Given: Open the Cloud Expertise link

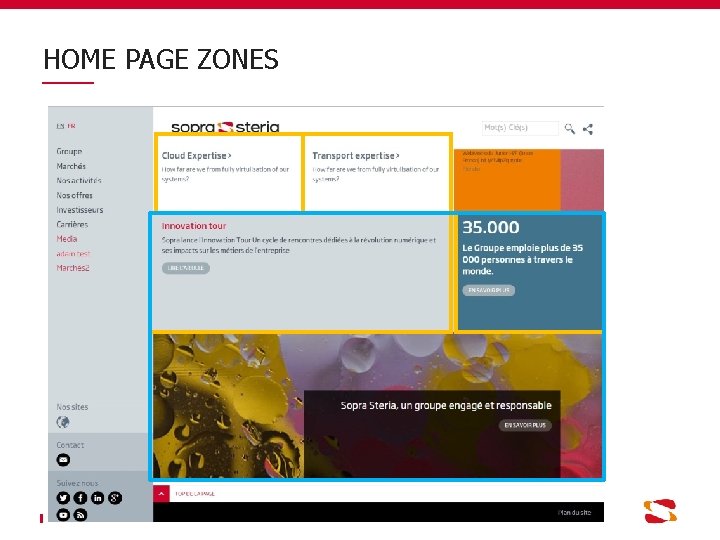Looking at the screenshot, I should tap(197, 156).
